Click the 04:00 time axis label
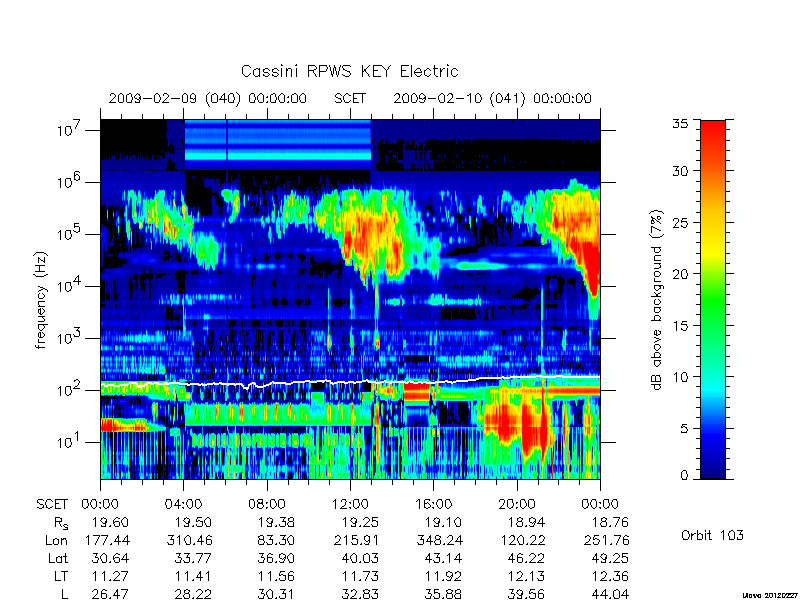Viewport: 800px width, 600px height. click(183, 505)
